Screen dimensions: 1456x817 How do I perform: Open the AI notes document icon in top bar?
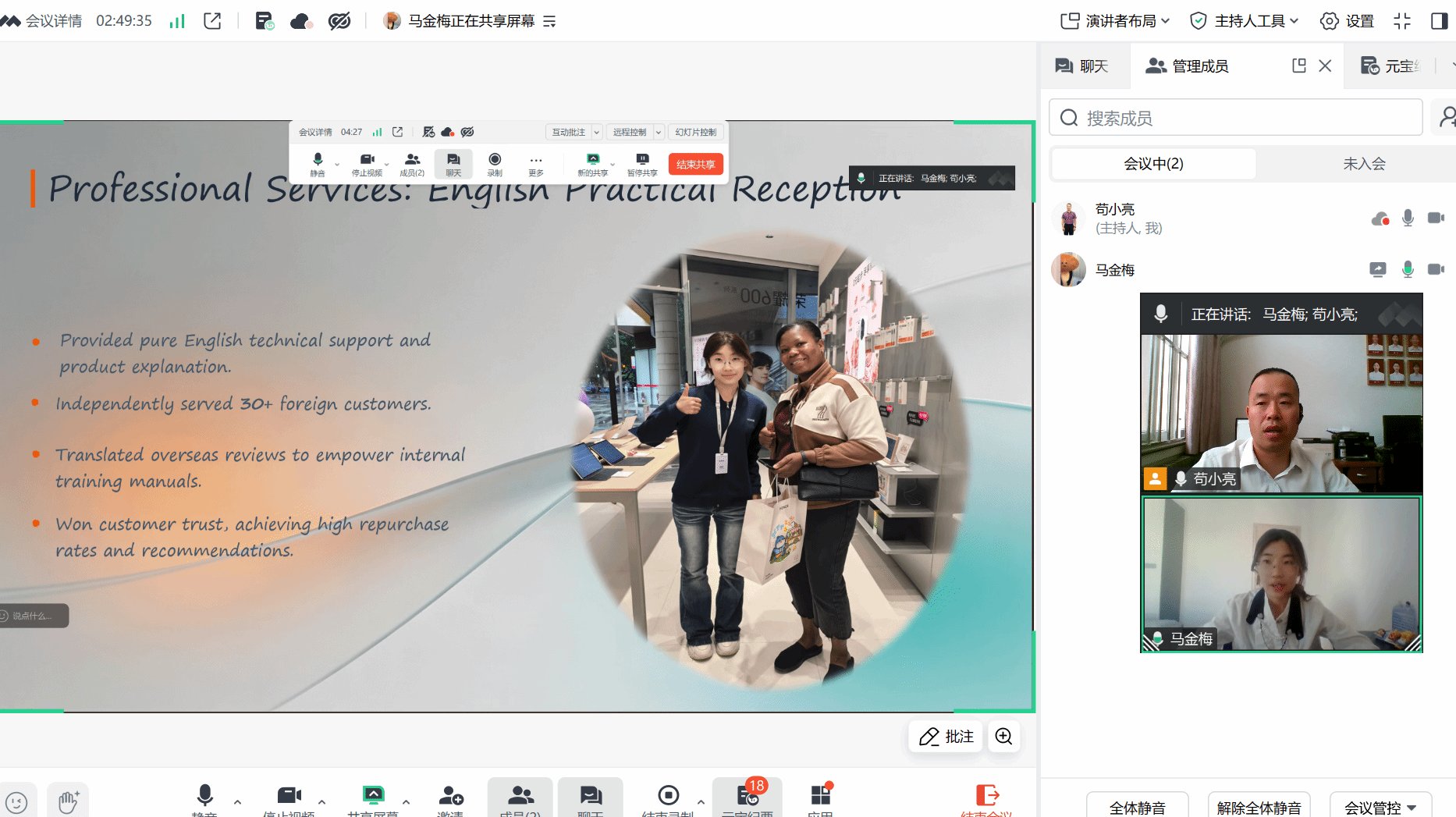point(265,21)
